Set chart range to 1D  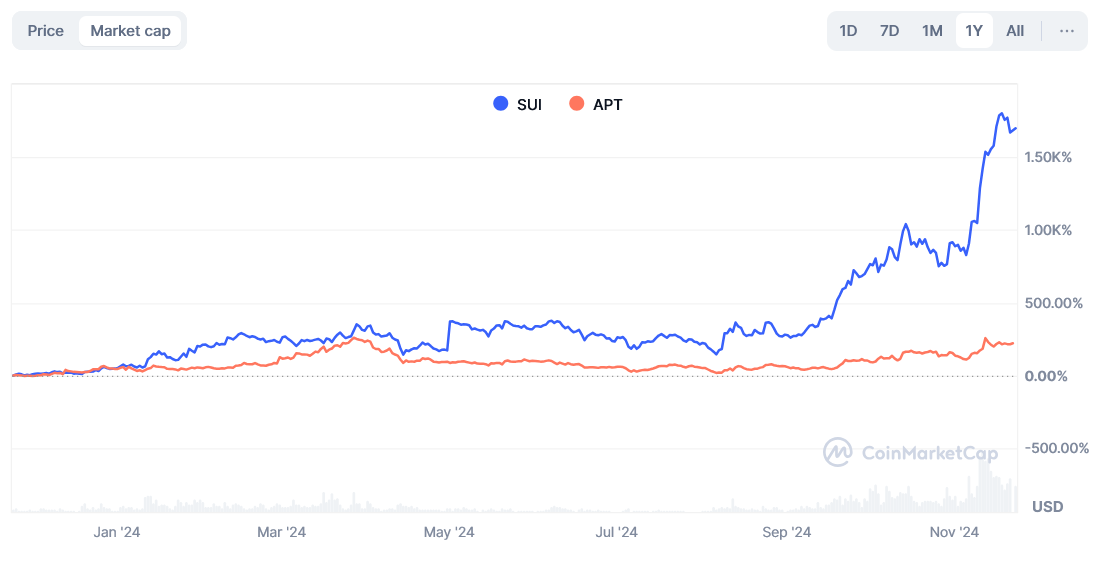848,31
